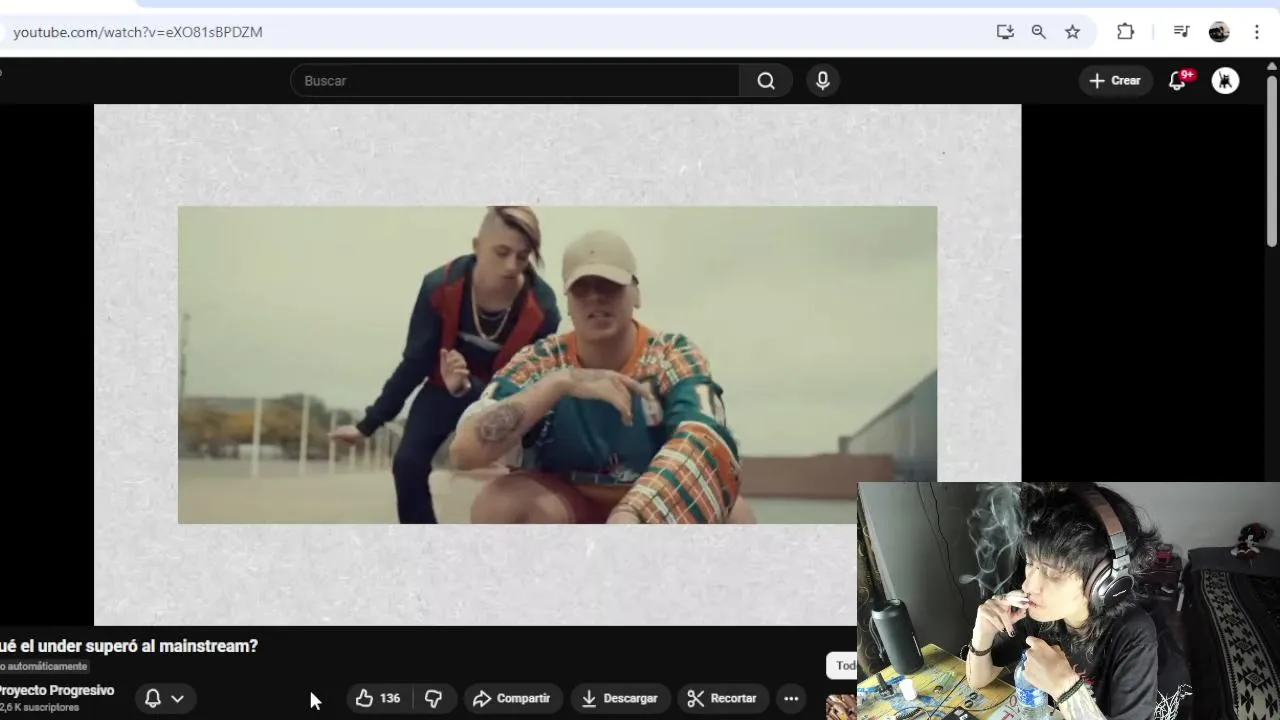Open the browser extensions puzzle icon
The image size is (1280, 720).
[x=1126, y=32]
